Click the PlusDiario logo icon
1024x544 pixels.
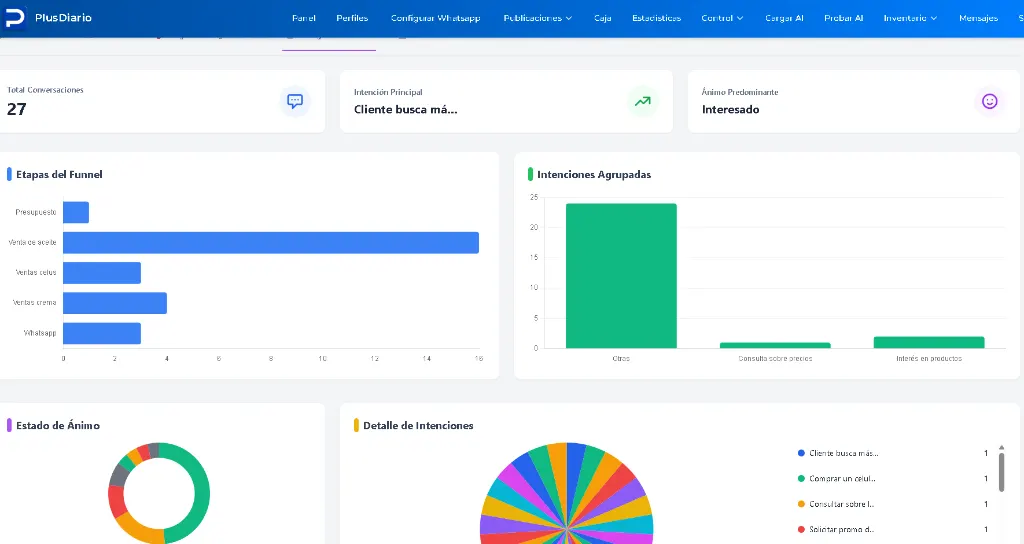tap(14, 18)
